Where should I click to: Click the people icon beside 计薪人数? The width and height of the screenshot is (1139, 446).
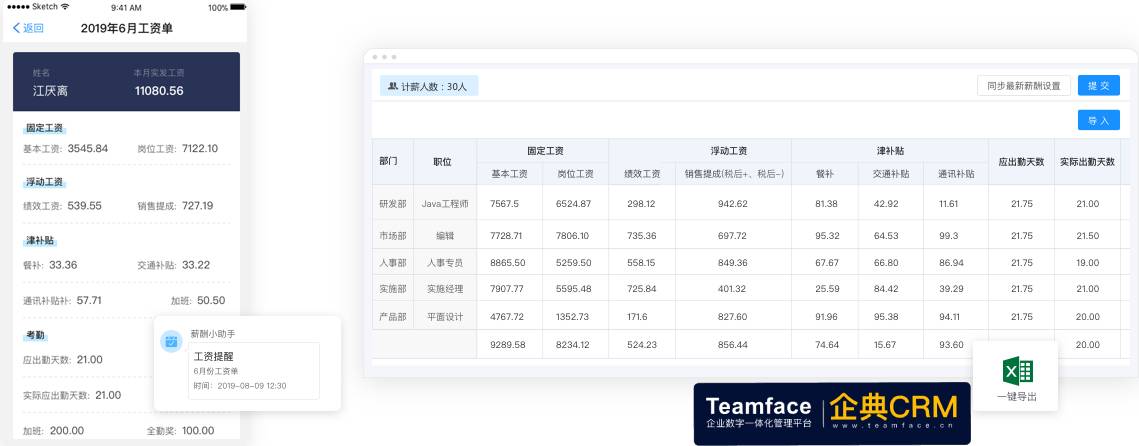coord(392,86)
